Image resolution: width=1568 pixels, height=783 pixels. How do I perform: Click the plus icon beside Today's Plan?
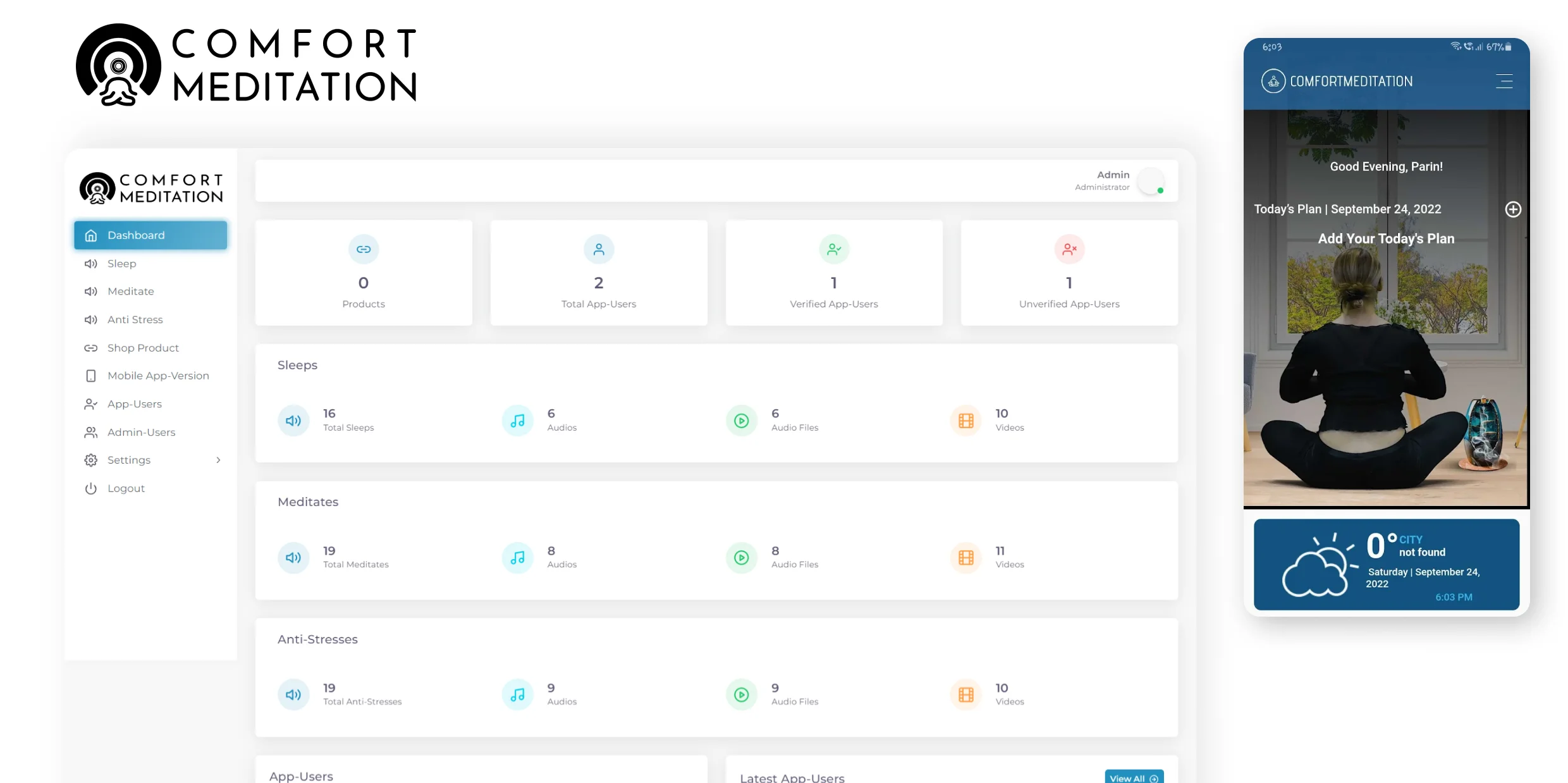1512,209
